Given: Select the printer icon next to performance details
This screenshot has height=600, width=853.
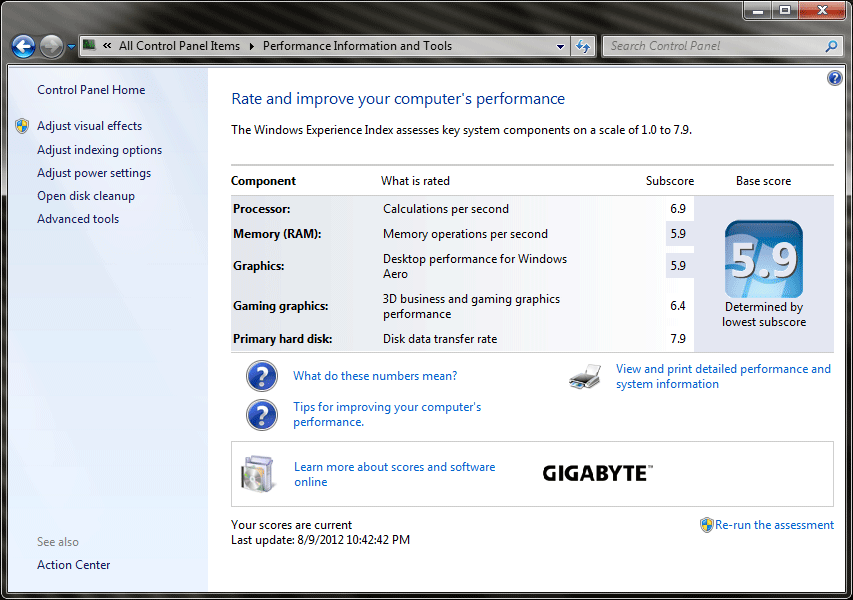Looking at the screenshot, I should click(x=584, y=375).
